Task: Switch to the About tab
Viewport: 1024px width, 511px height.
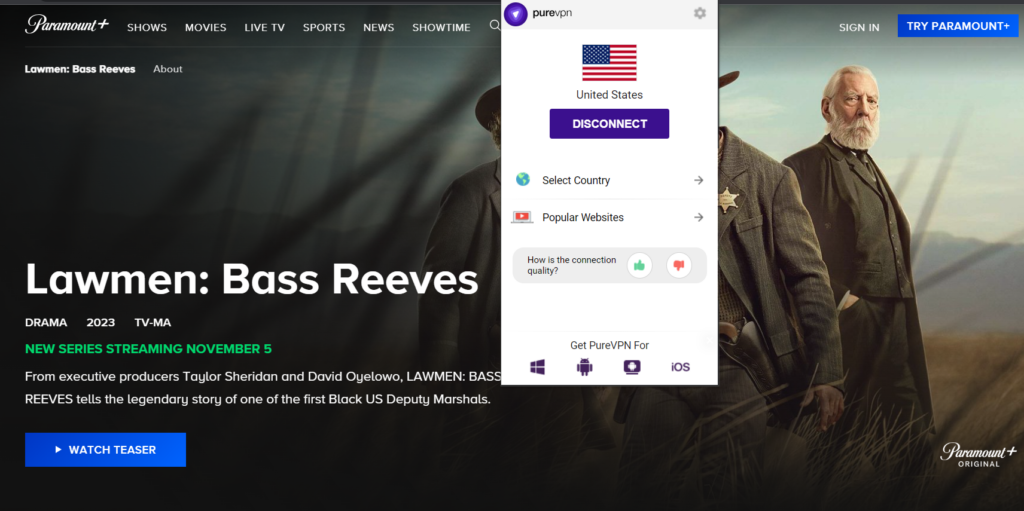Action: tap(168, 69)
